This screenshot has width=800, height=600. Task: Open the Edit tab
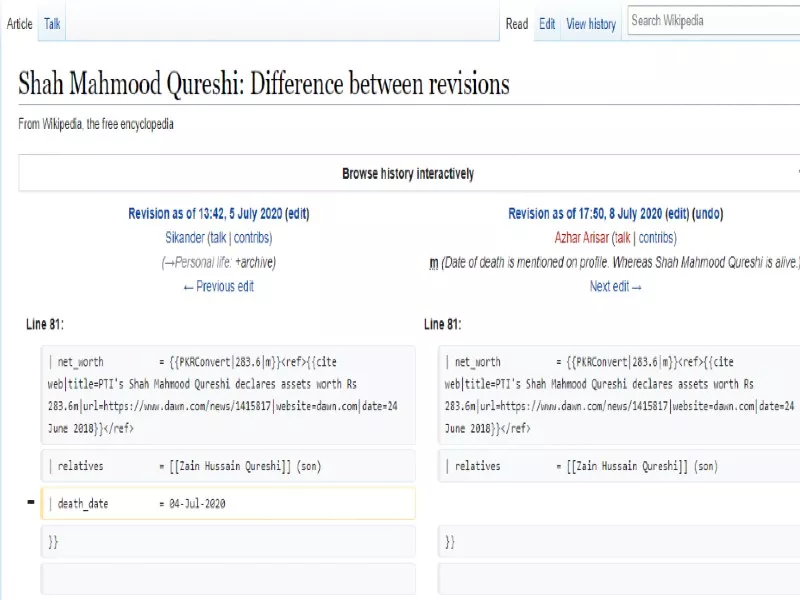pyautogui.click(x=547, y=24)
